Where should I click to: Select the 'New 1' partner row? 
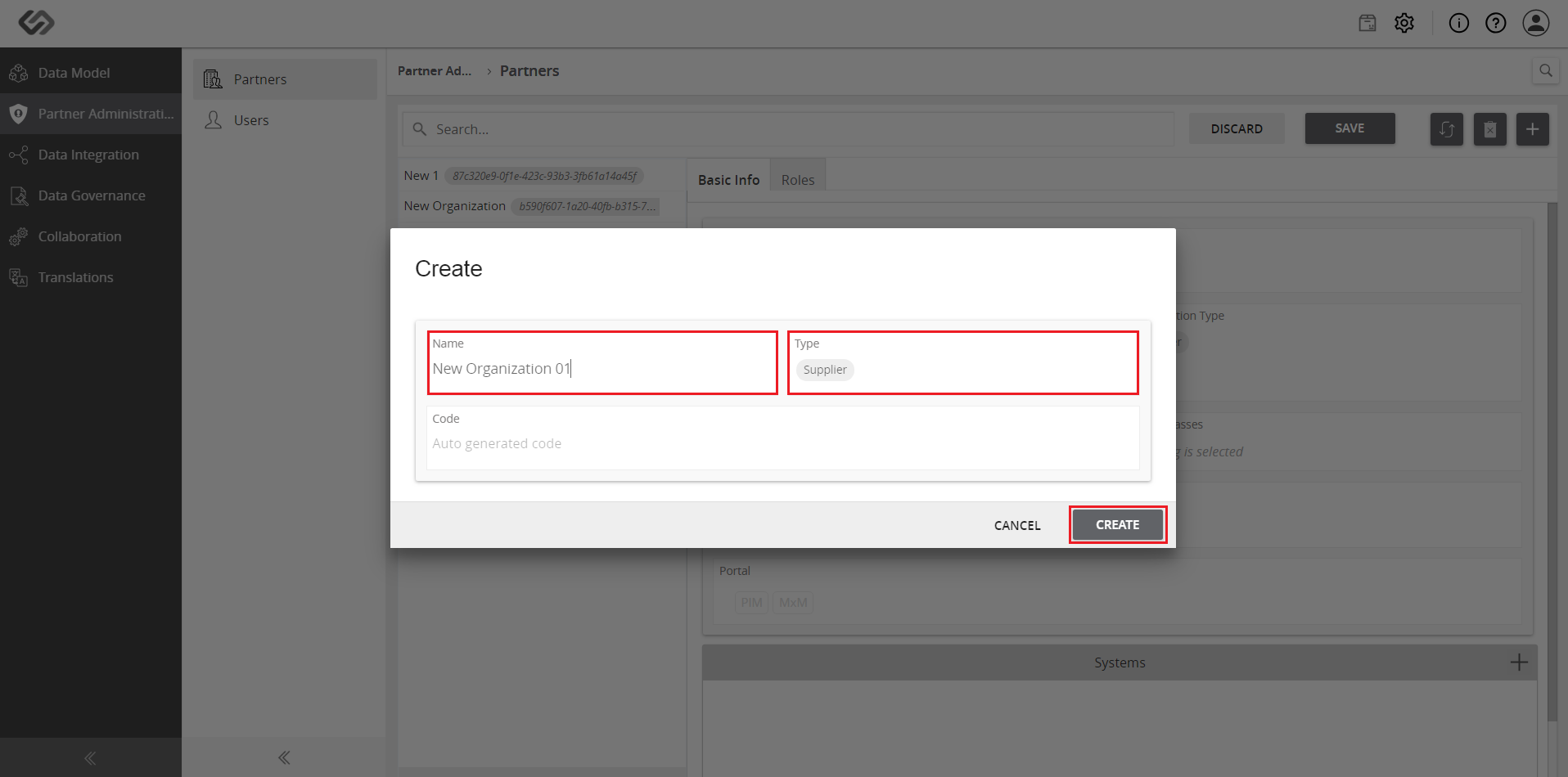[542, 176]
